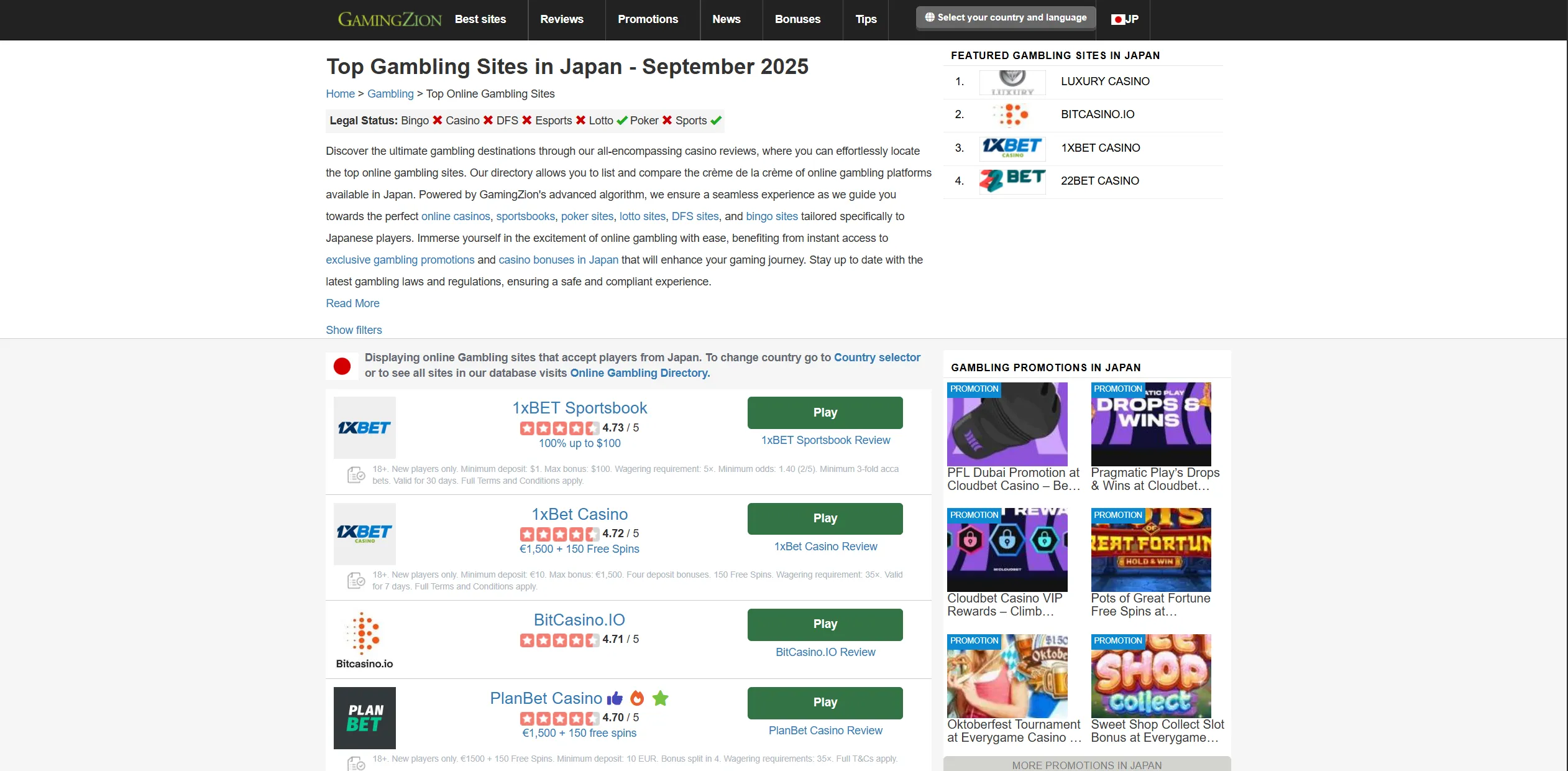Open the PlanBet Casino Review link
The height and width of the screenshot is (771, 1568).
coord(825,731)
